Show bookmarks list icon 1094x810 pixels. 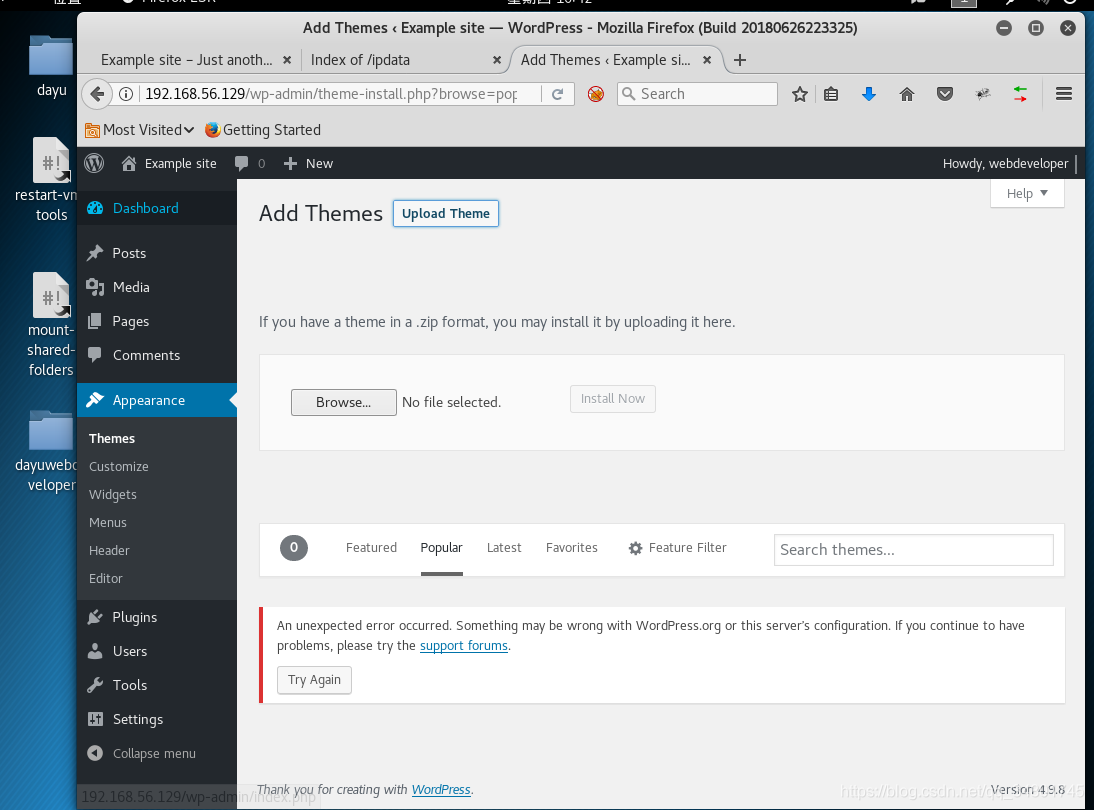tap(830, 93)
